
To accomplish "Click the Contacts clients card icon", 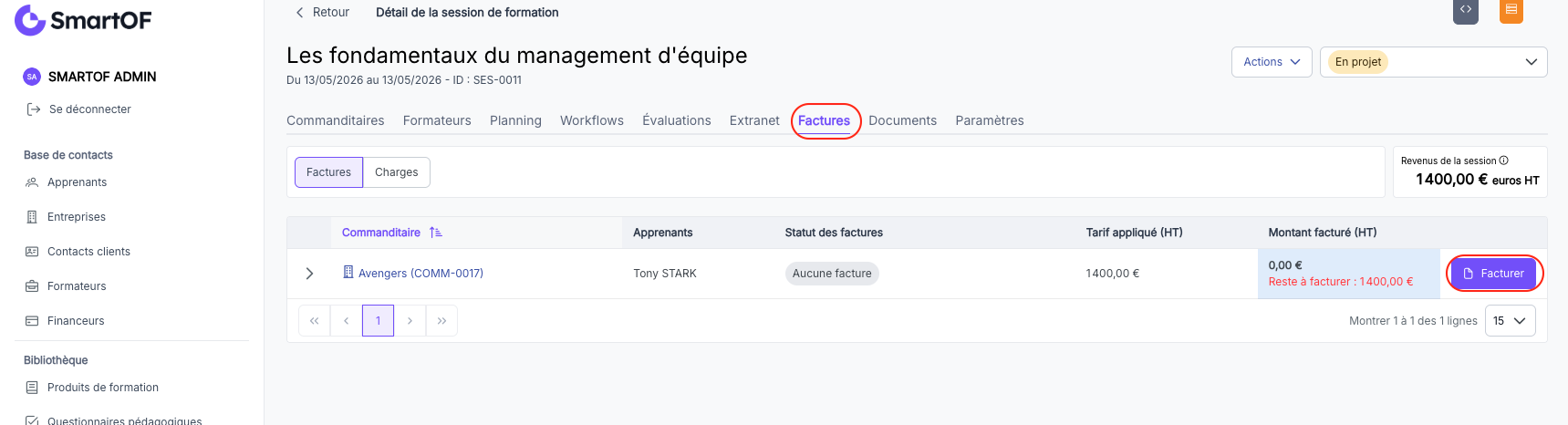I will [32, 252].
